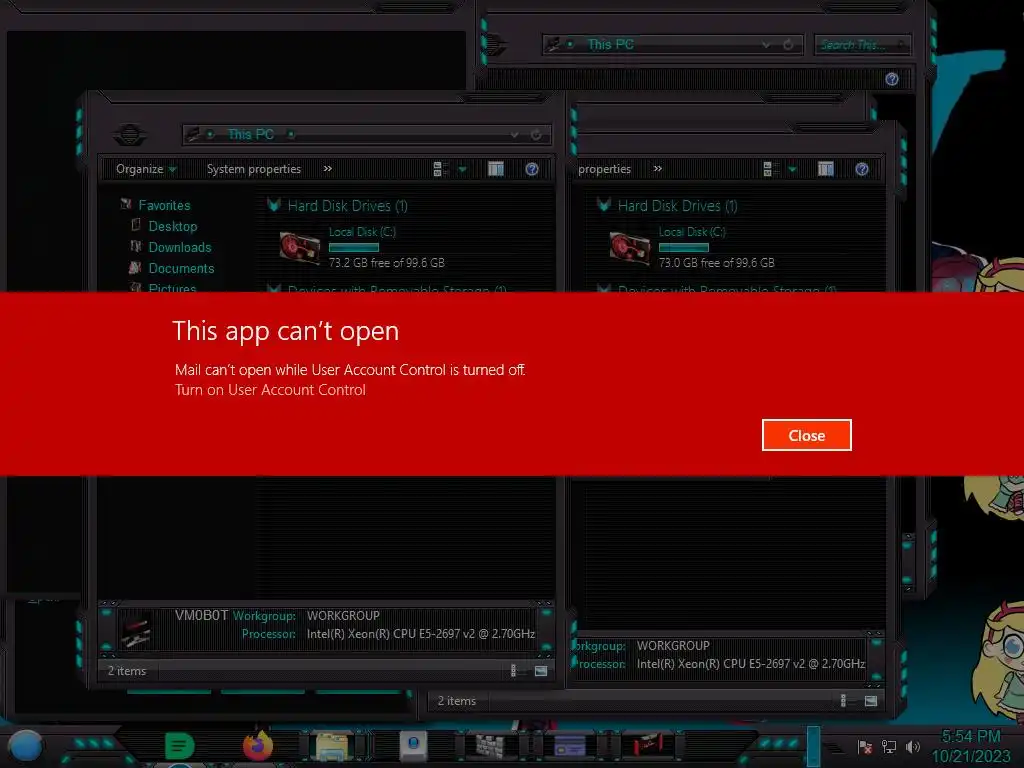The image size is (1024, 768).
Task: Close the 'This app can't open' dialog
Action: tap(807, 435)
